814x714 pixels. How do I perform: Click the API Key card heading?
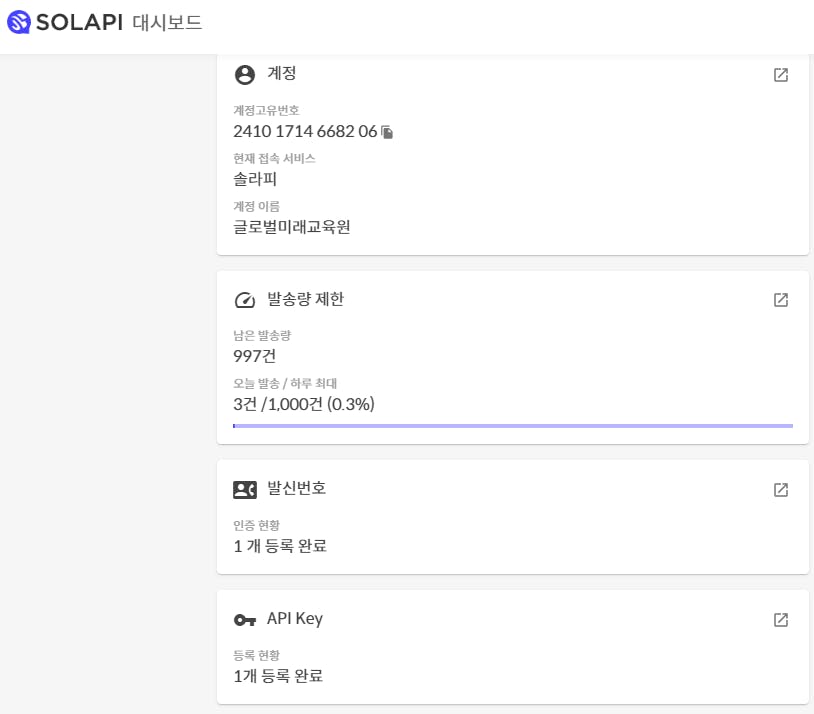coord(295,619)
